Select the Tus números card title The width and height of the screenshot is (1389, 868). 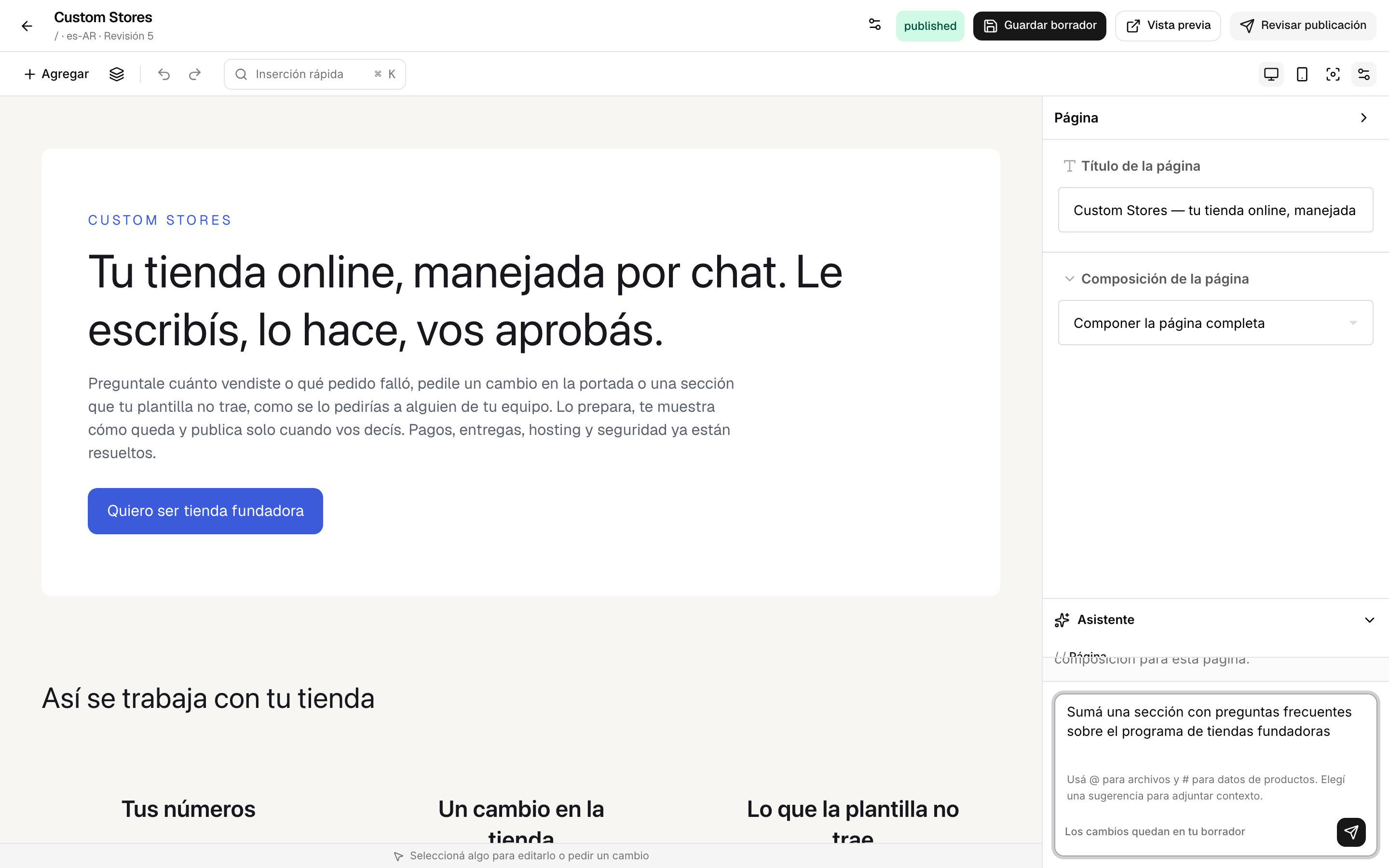pos(188,810)
